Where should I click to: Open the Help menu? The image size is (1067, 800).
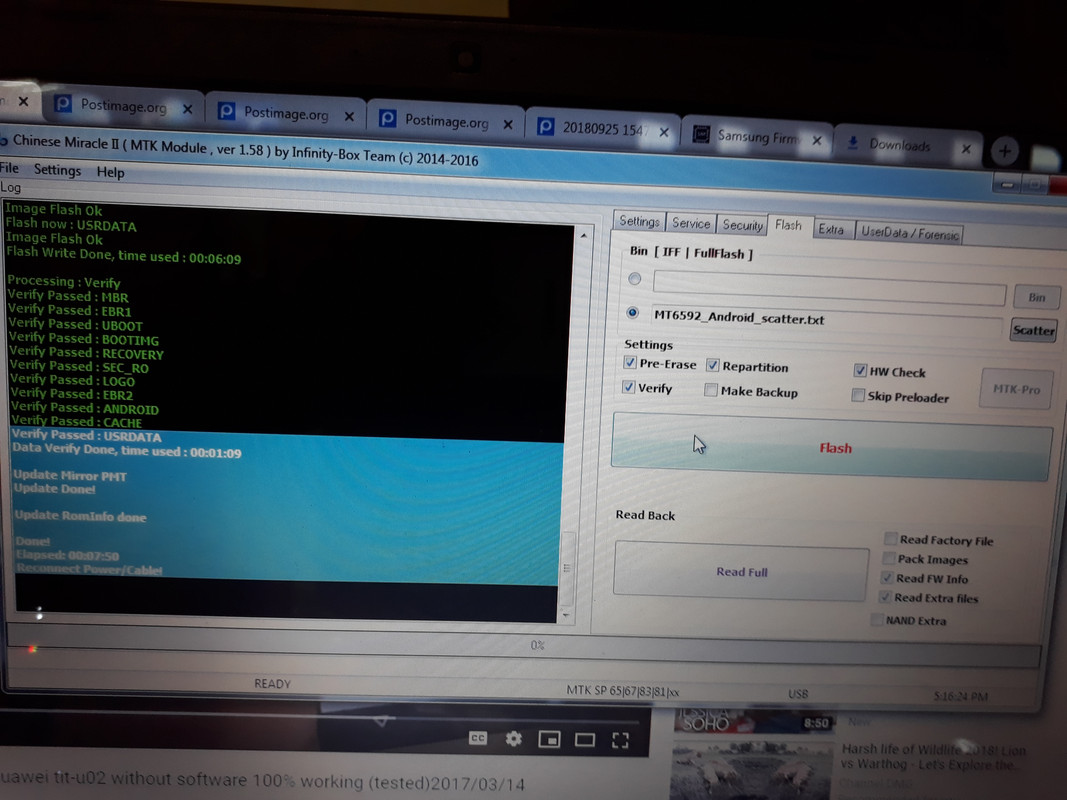[x=110, y=172]
